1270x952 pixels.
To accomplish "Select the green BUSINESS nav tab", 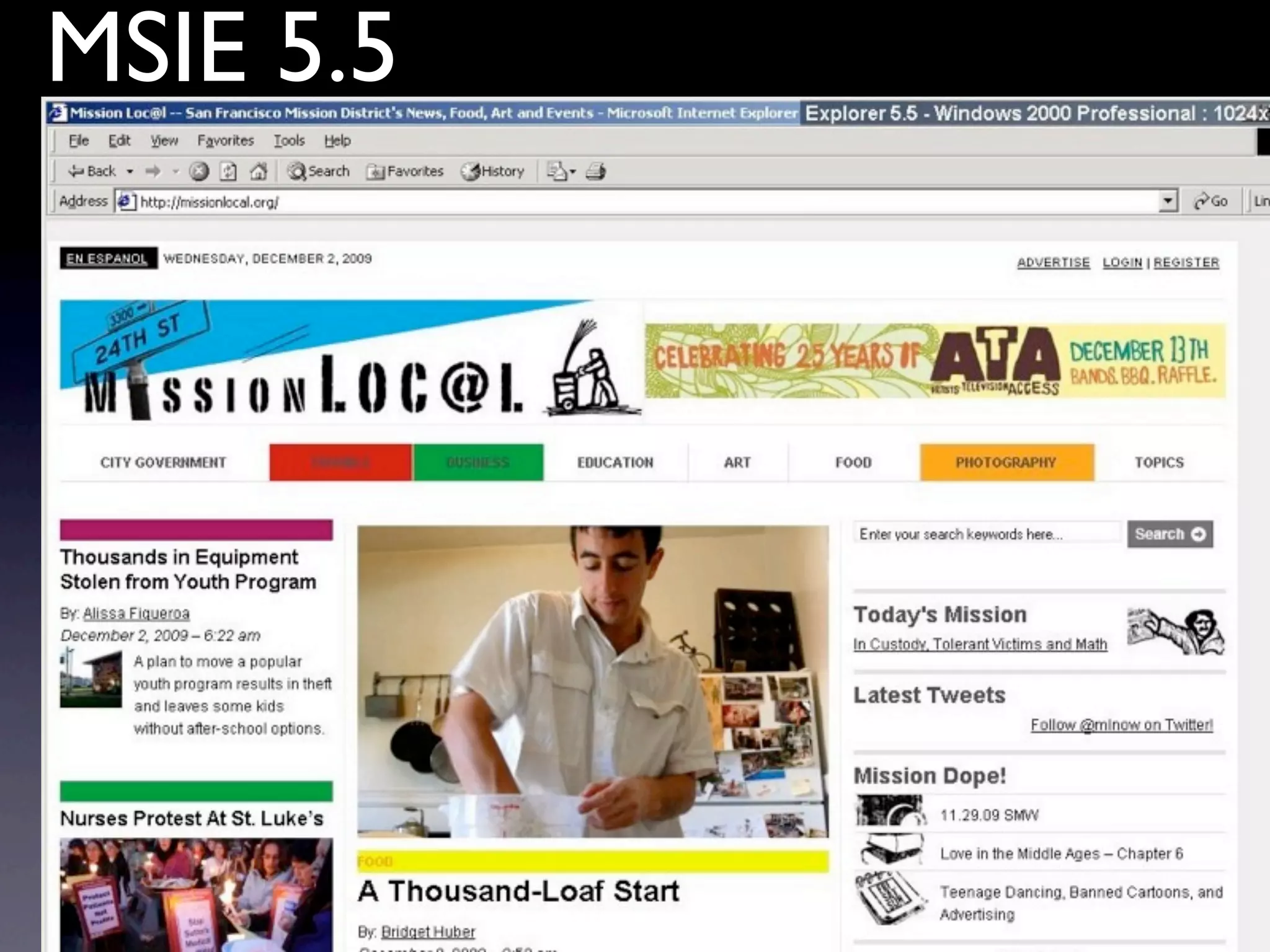I will coord(478,462).
